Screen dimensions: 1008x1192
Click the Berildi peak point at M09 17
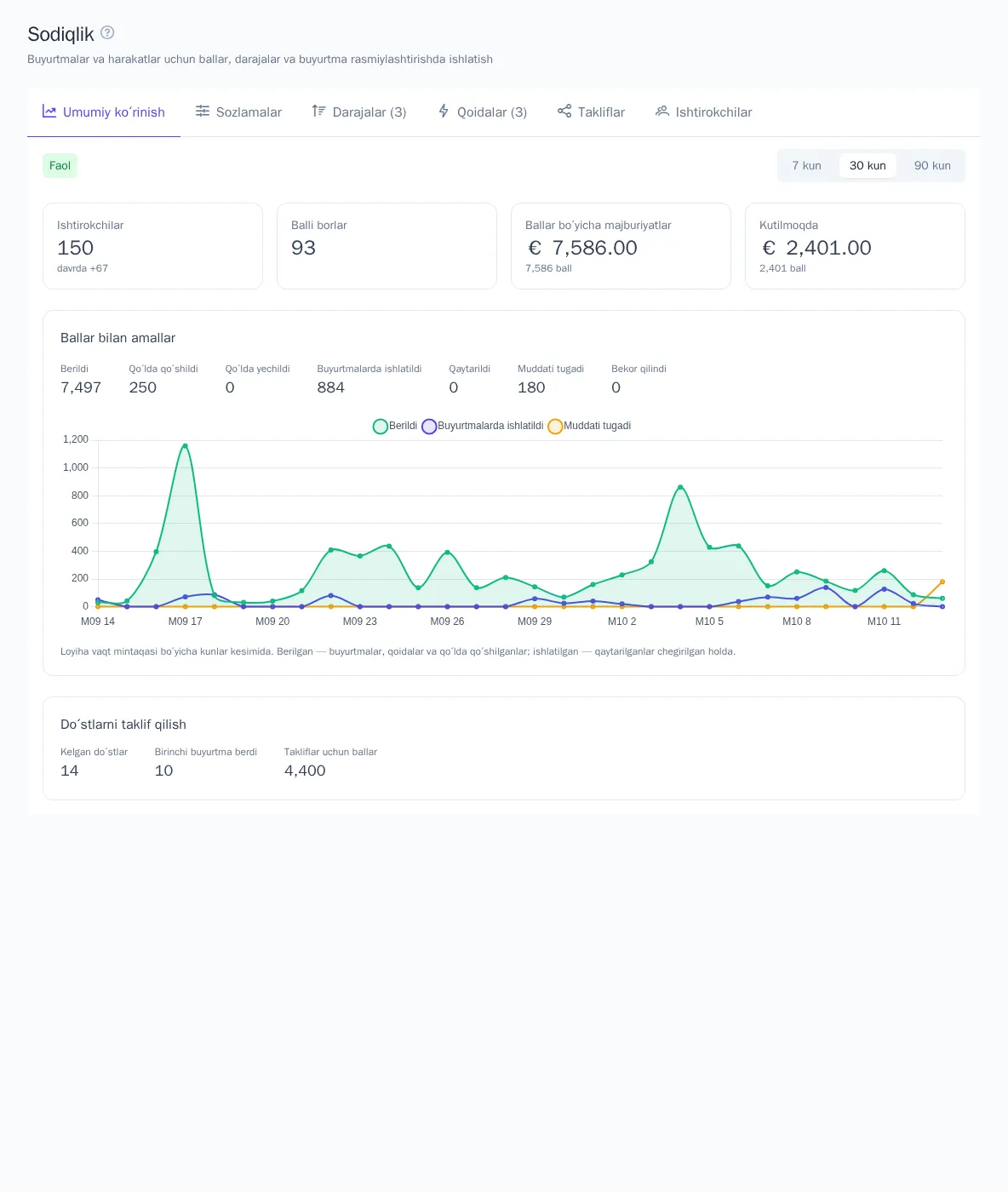[185, 446]
